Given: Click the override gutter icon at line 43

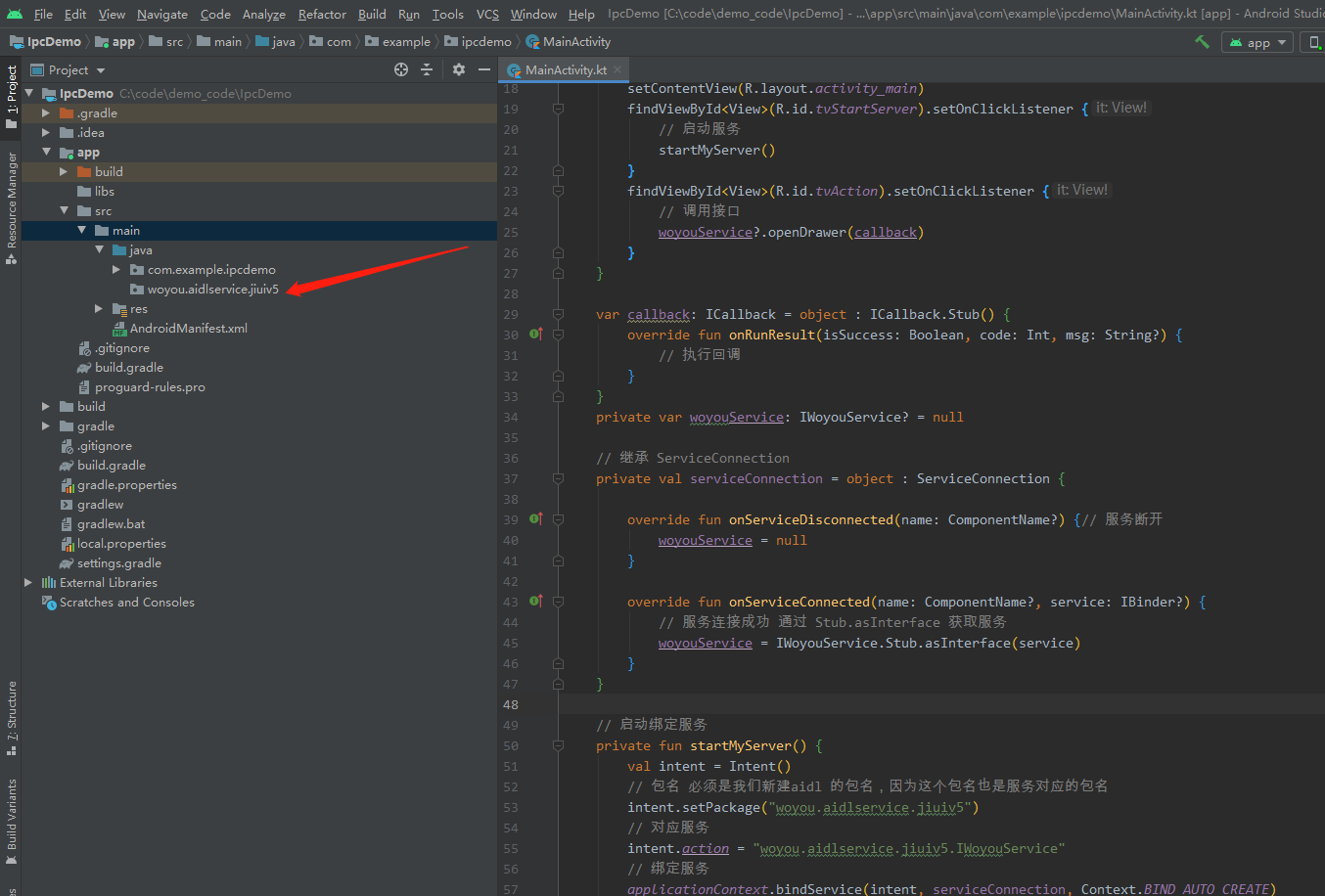Looking at the screenshot, I should click(x=536, y=602).
